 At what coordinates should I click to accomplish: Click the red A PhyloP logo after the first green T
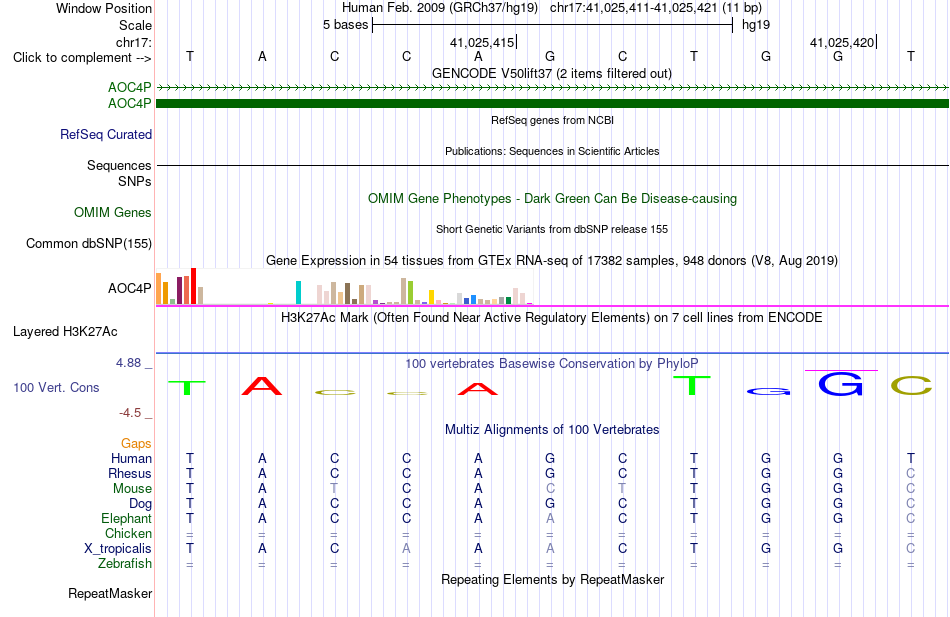point(262,385)
